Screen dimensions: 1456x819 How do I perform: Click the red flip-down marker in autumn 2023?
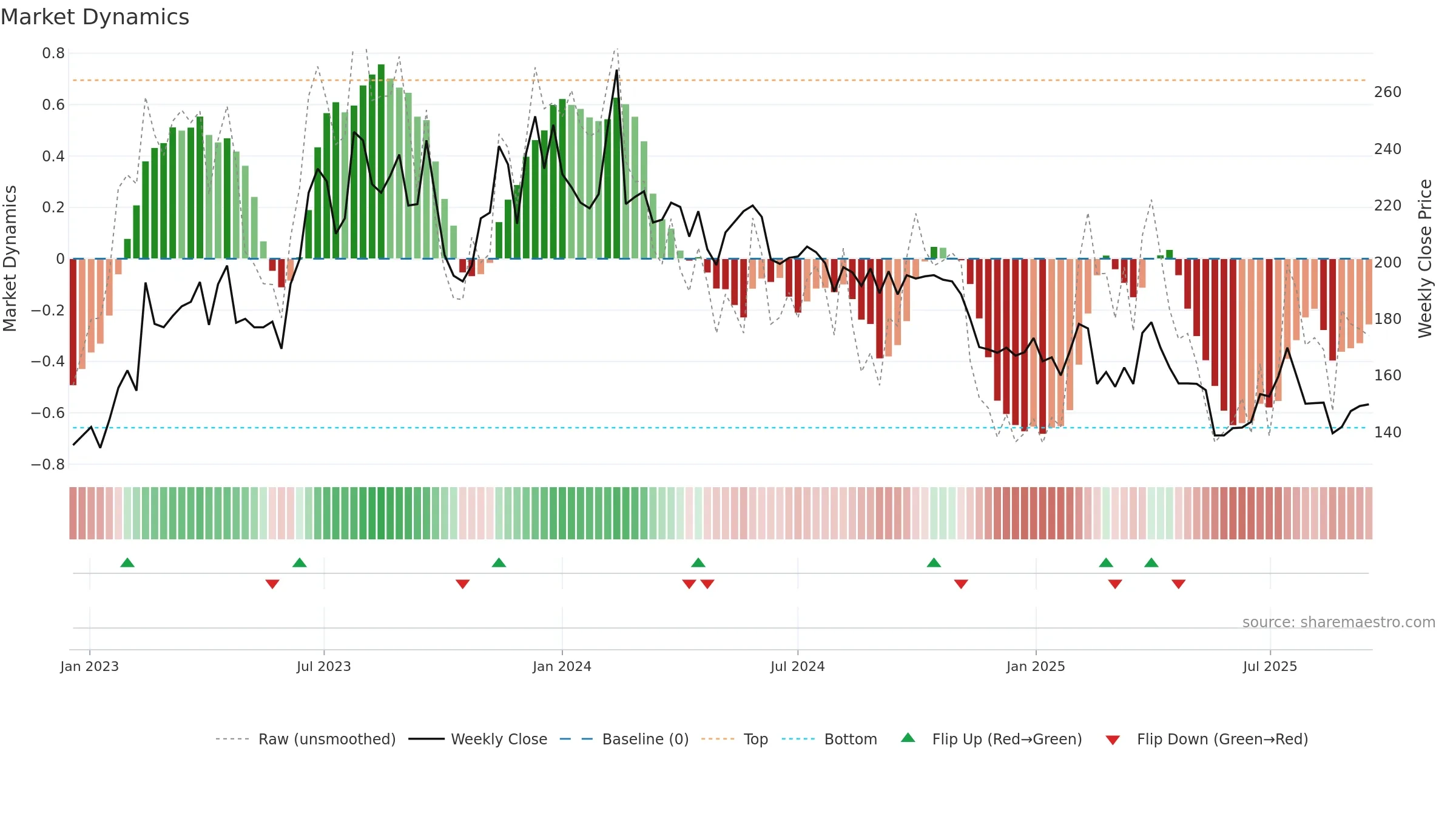(463, 584)
